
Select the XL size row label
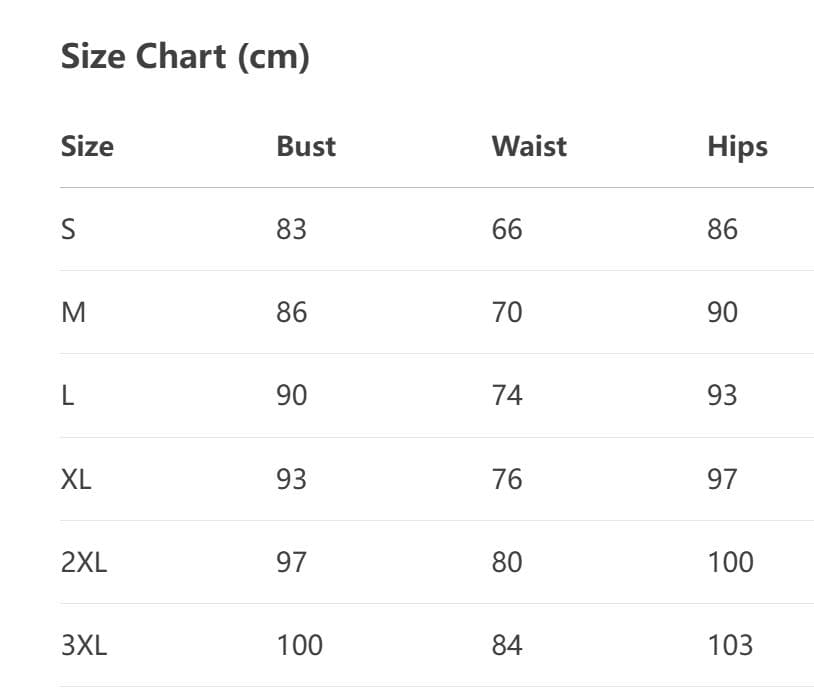tap(76, 479)
